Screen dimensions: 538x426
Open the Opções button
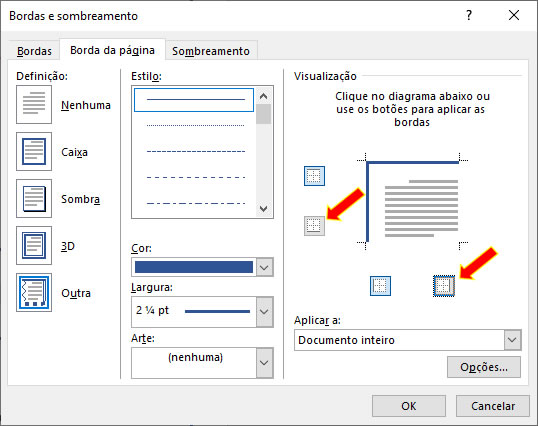point(484,367)
